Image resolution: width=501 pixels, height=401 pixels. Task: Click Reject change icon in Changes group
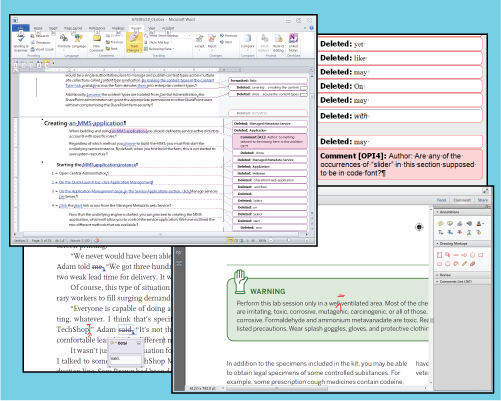coord(212,42)
